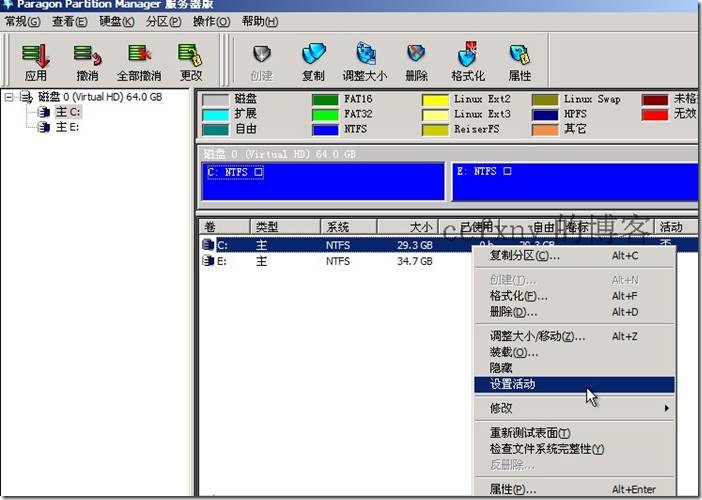Click the 主 E: partition icon in tree
Screen dimensions: 702x500
point(43,128)
